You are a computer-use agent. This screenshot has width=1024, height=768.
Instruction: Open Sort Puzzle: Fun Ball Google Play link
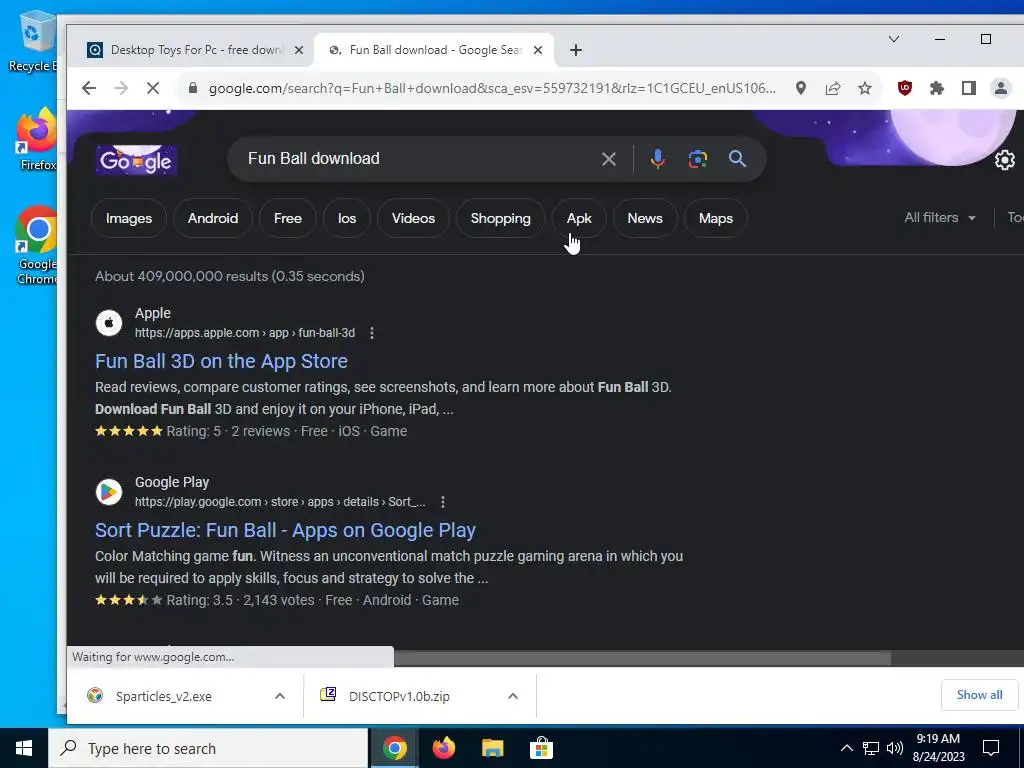[x=285, y=530]
